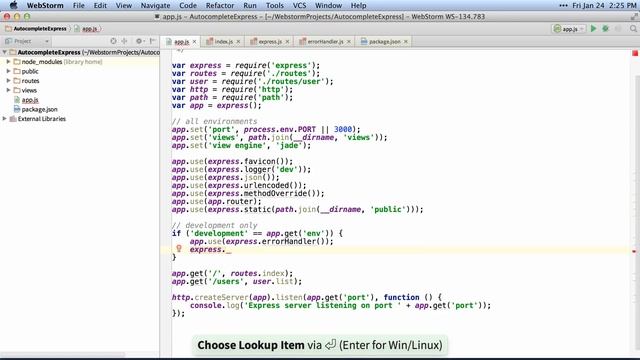
Task: Click the date and time in menu bar
Action: tap(604, 5)
